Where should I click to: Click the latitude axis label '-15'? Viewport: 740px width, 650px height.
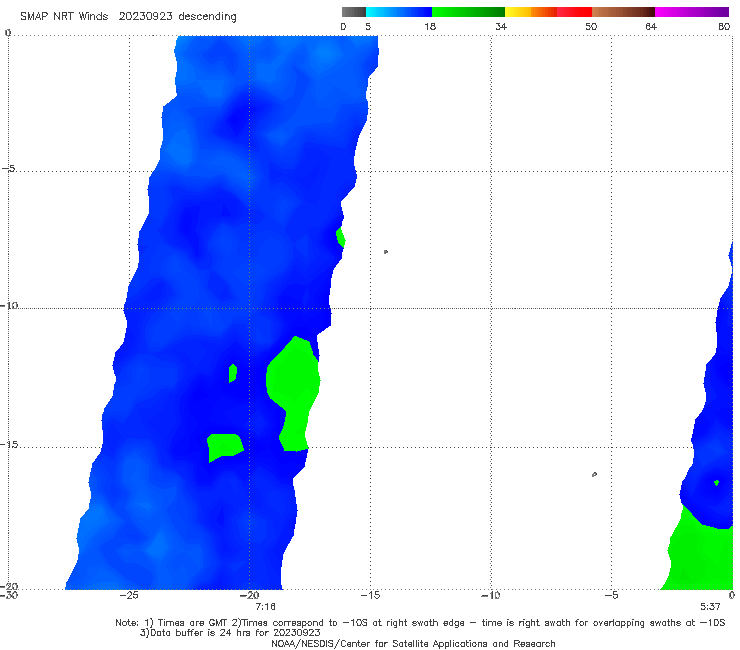pos(10,444)
